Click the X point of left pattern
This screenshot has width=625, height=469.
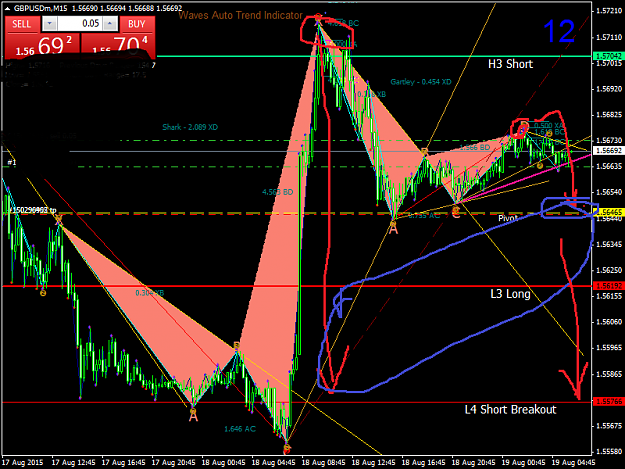coord(59,219)
